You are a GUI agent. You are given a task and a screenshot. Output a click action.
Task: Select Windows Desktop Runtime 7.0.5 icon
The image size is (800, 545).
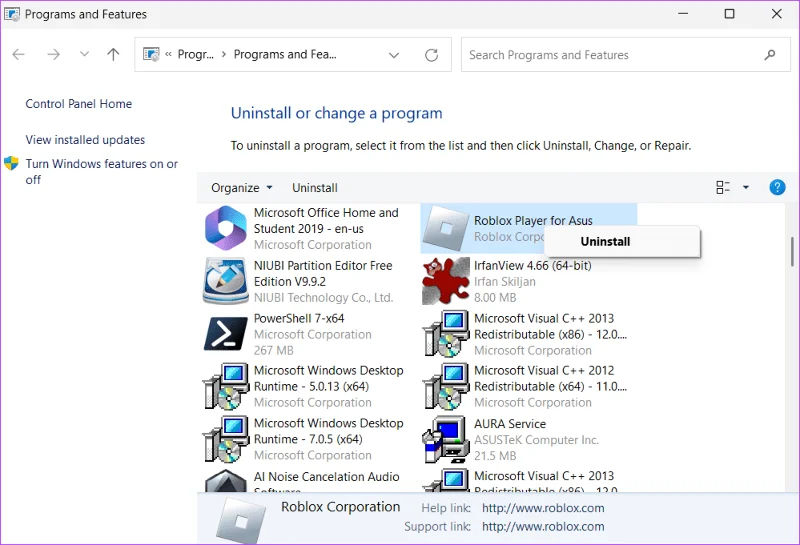[x=226, y=439]
